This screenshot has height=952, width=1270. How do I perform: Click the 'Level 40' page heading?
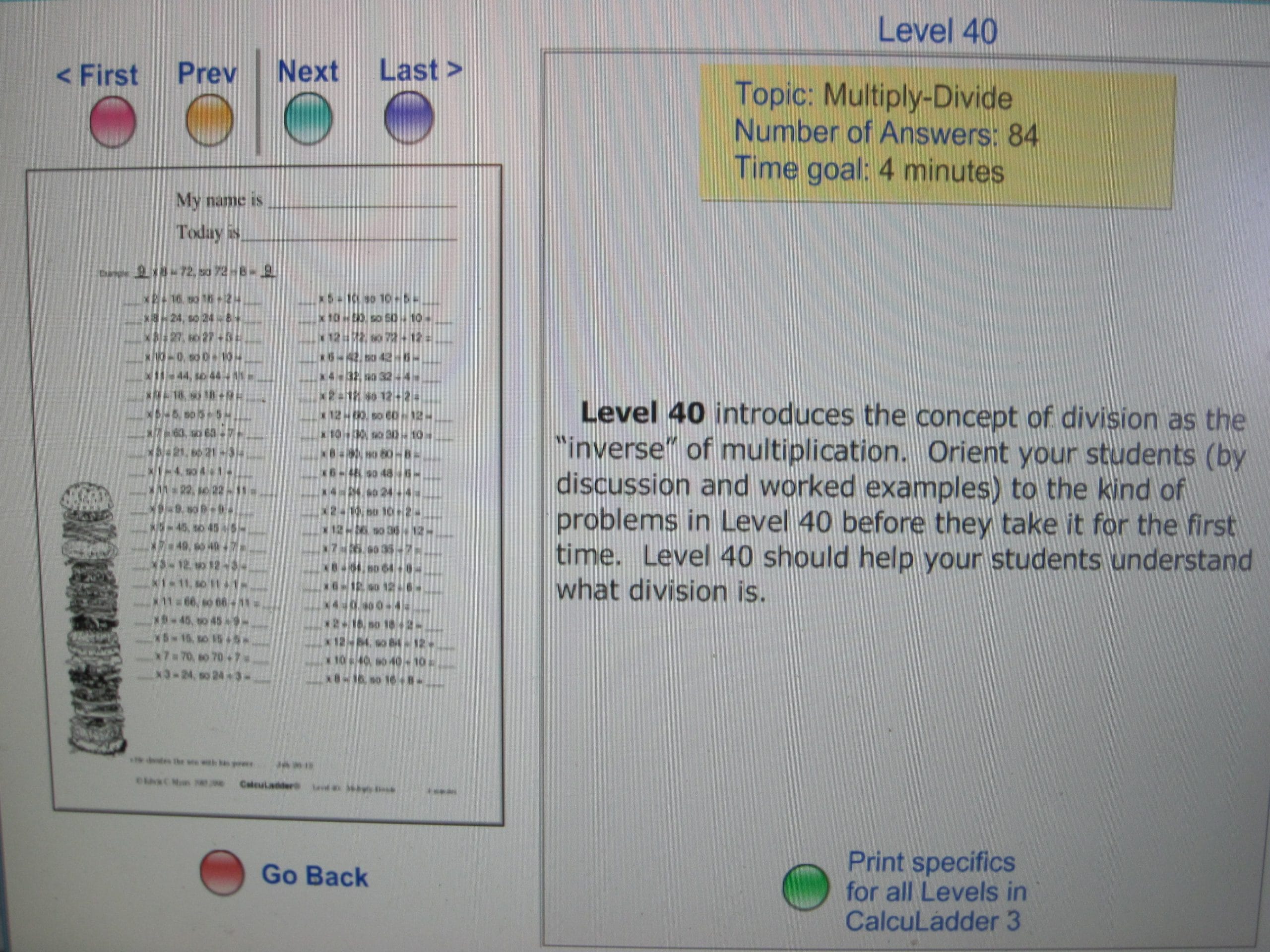click(x=937, y=31)
